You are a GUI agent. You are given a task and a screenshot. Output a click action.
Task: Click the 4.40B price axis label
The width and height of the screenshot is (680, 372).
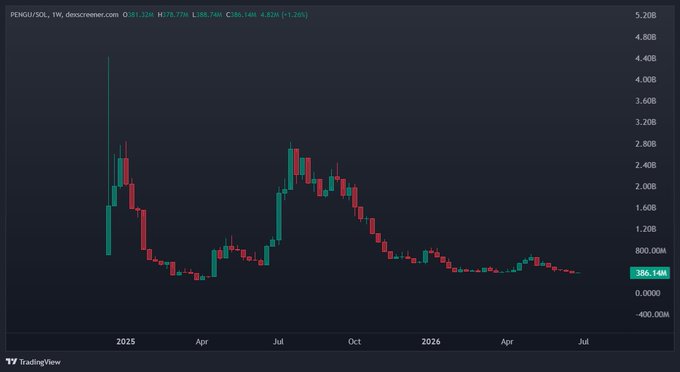point(646,59)
